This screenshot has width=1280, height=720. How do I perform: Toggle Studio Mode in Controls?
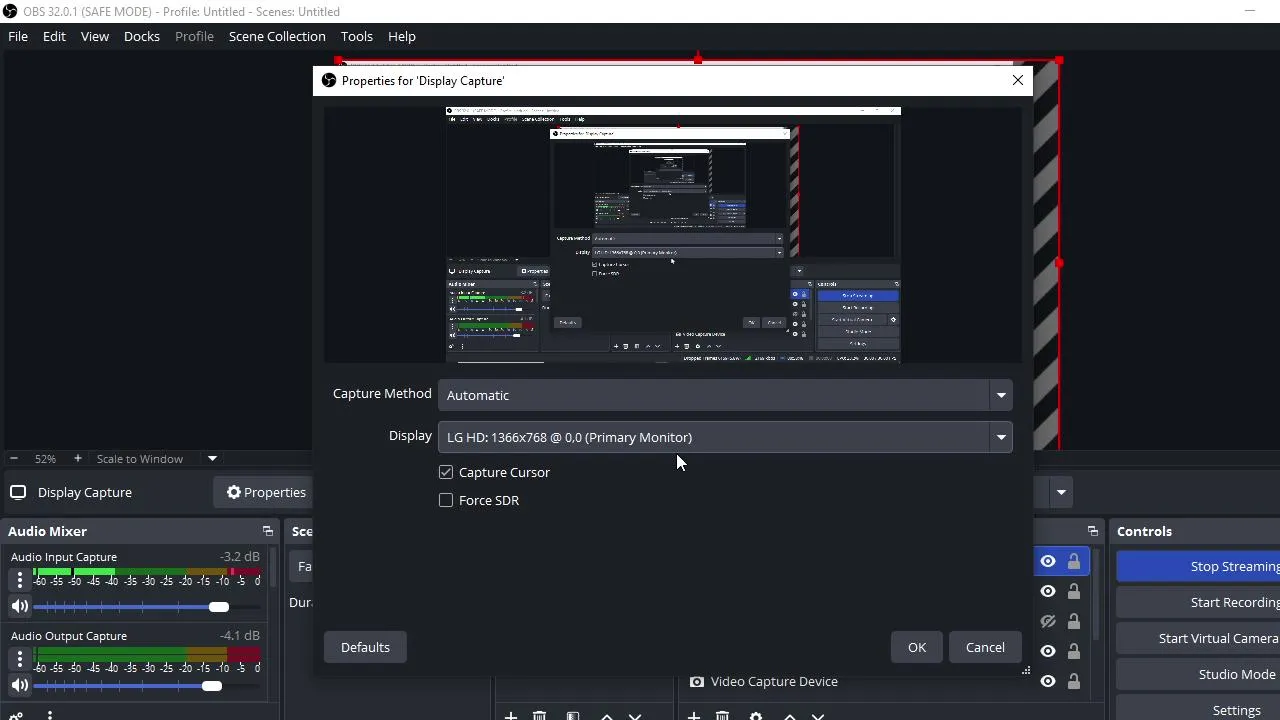(x=1198, y=674)
